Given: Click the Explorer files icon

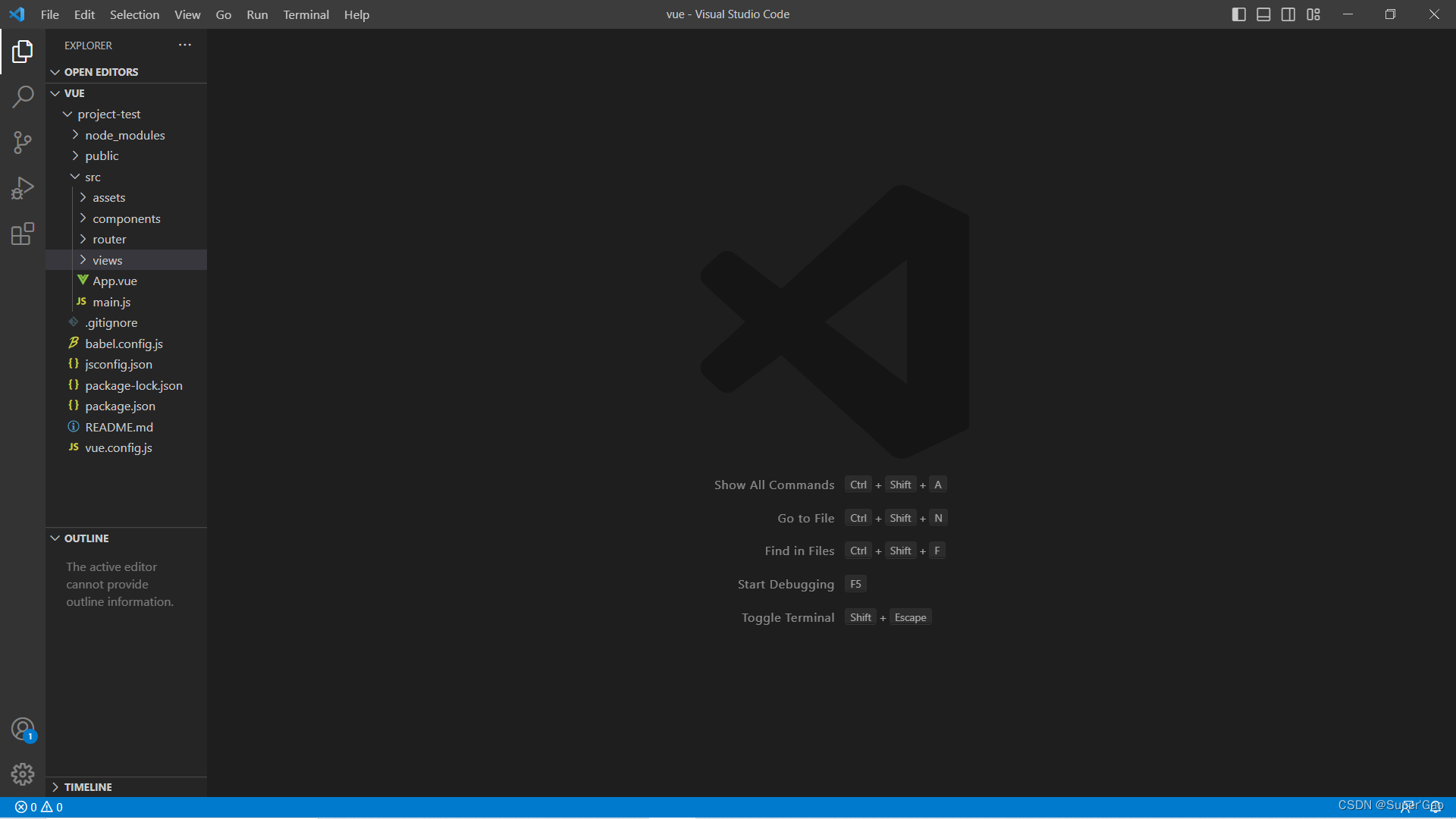Looking at the screenshot, I should (x=23, y=52).
